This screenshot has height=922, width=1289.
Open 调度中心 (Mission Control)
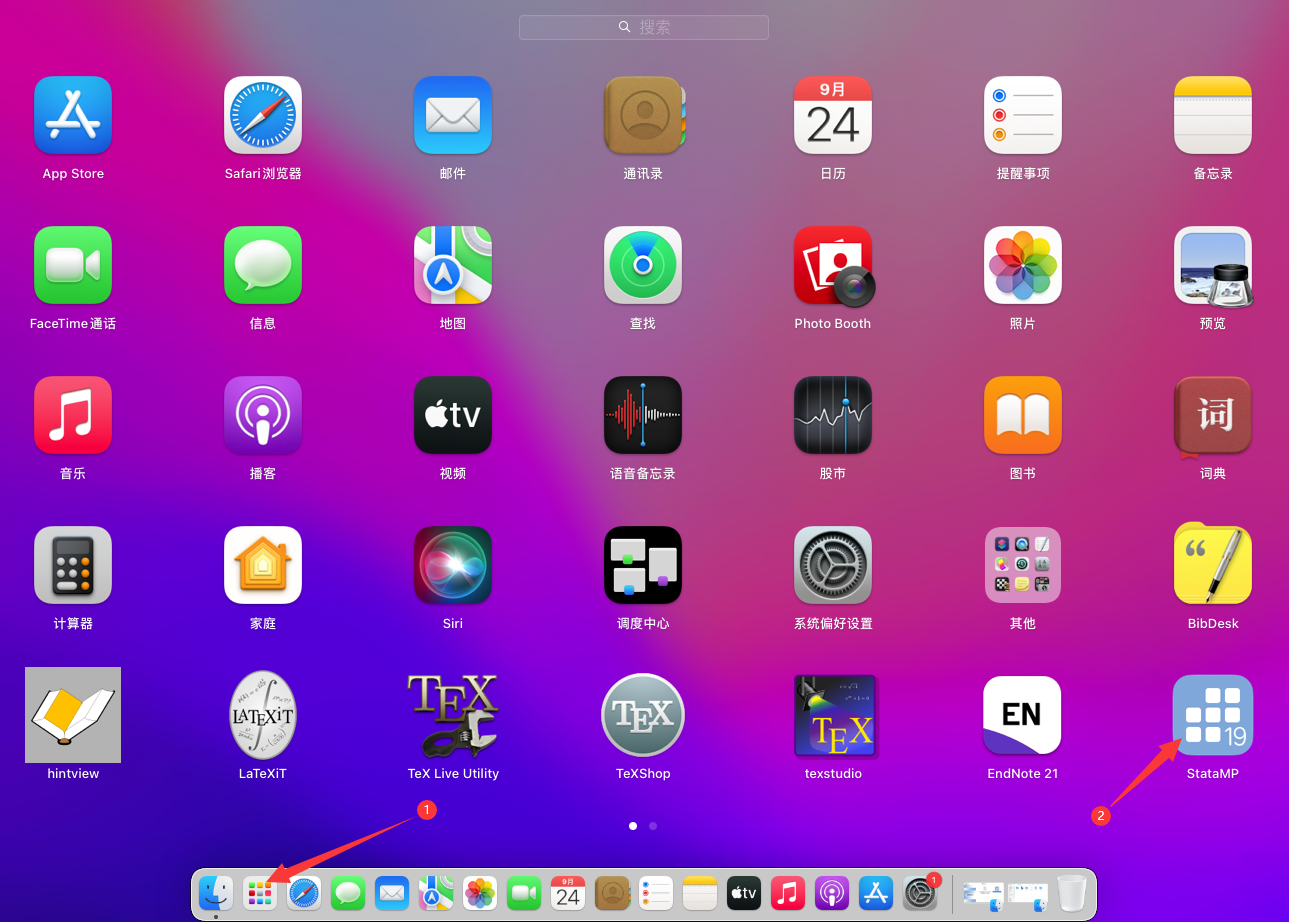click(643, 565)
